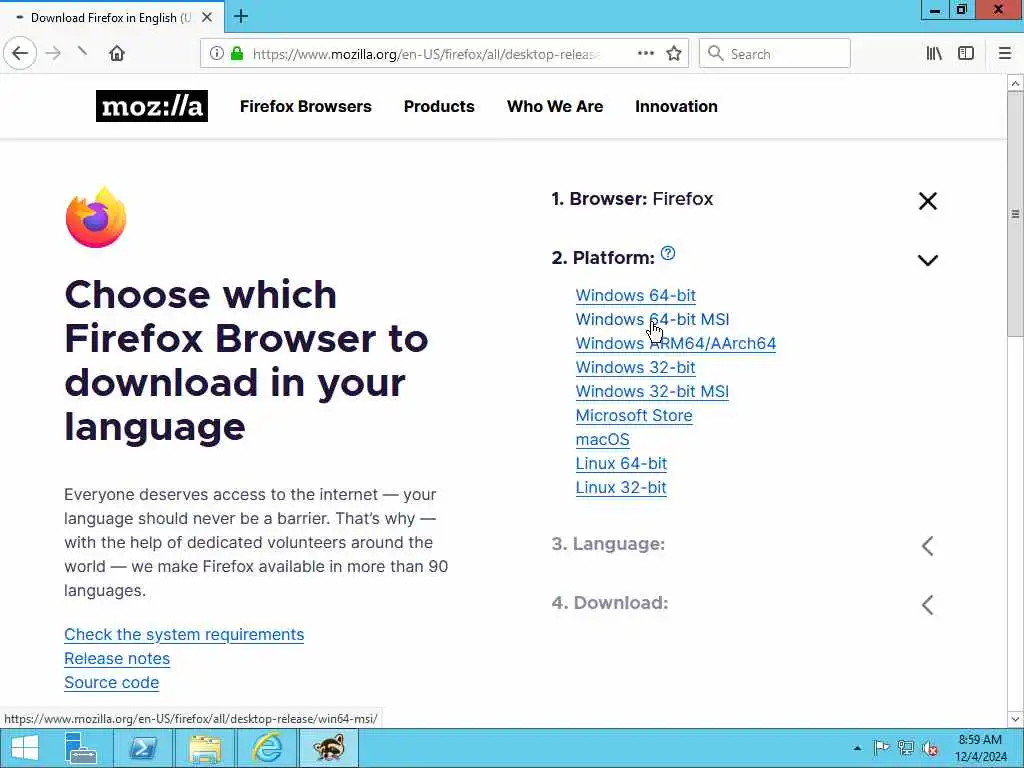The image size is (1024, 768).
Task: Choose the Windows 64-bit platform link
Action: [635, 295]
